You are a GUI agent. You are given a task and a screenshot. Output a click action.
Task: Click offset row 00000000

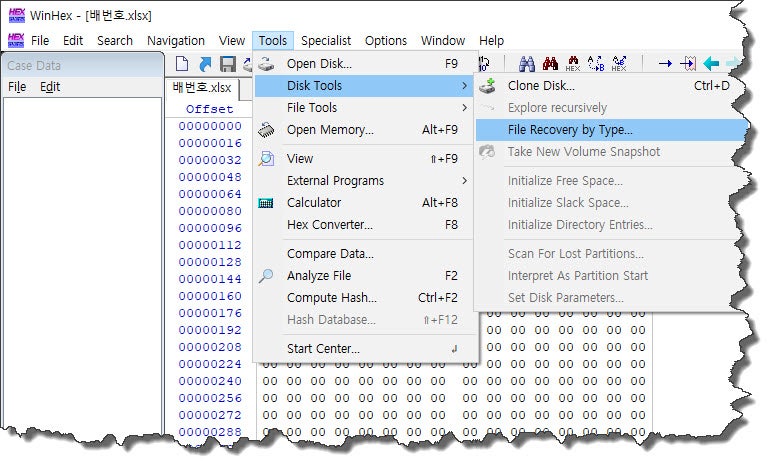pyautogui.click(x=210, y=126)
